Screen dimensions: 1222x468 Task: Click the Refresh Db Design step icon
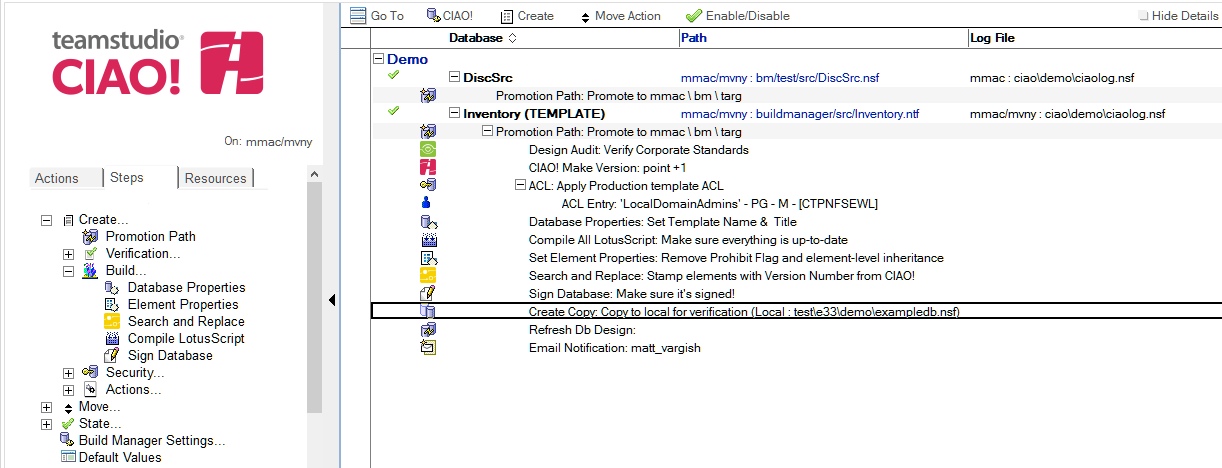[x=428, y=330]
